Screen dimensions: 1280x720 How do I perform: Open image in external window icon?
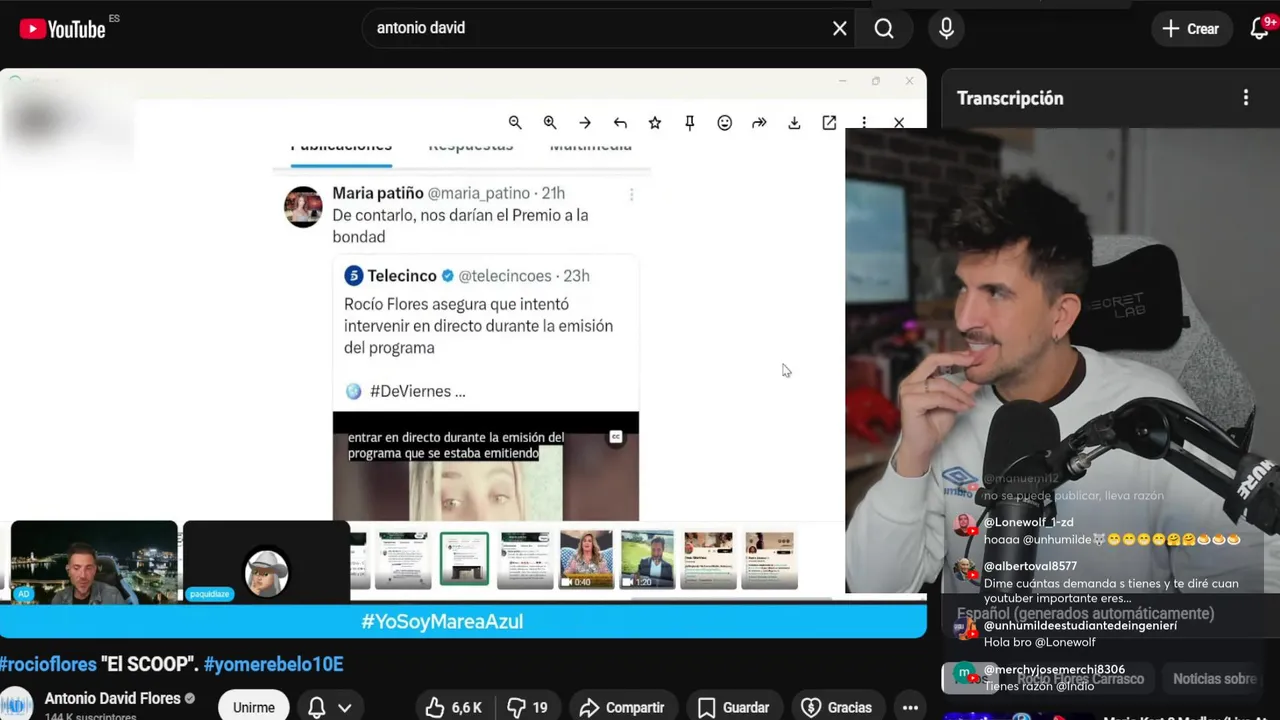(829, 123)
